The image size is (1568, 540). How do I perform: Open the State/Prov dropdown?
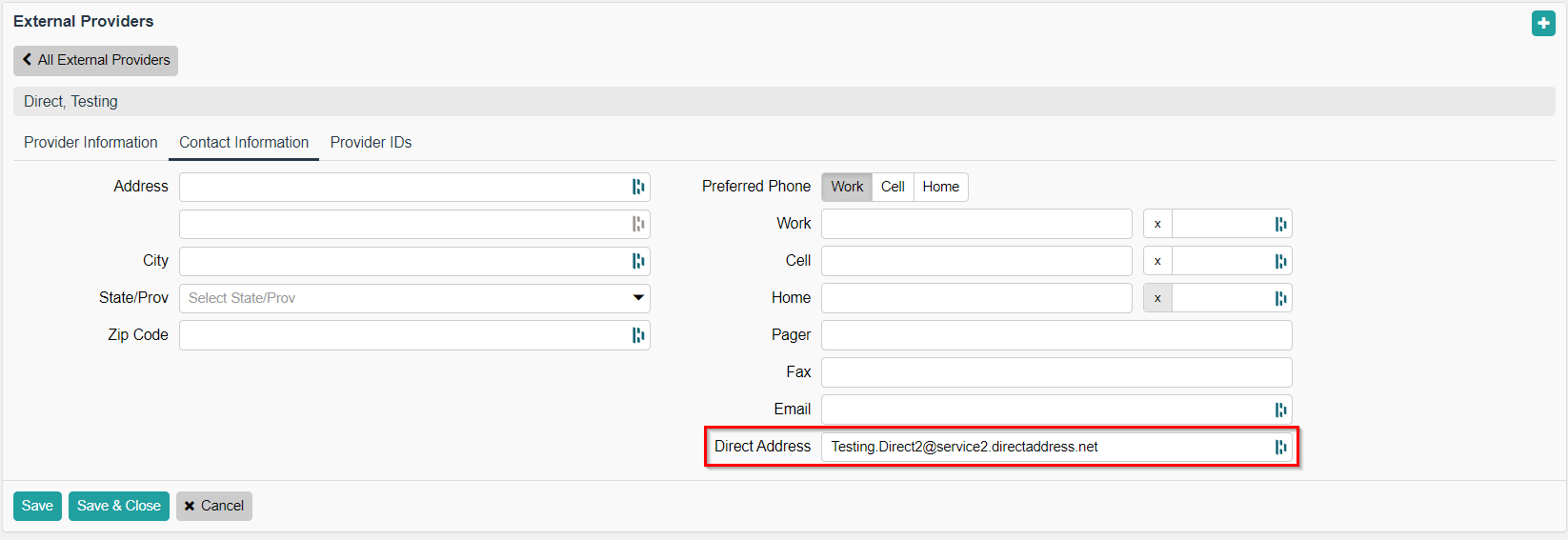tap(414, 298)
